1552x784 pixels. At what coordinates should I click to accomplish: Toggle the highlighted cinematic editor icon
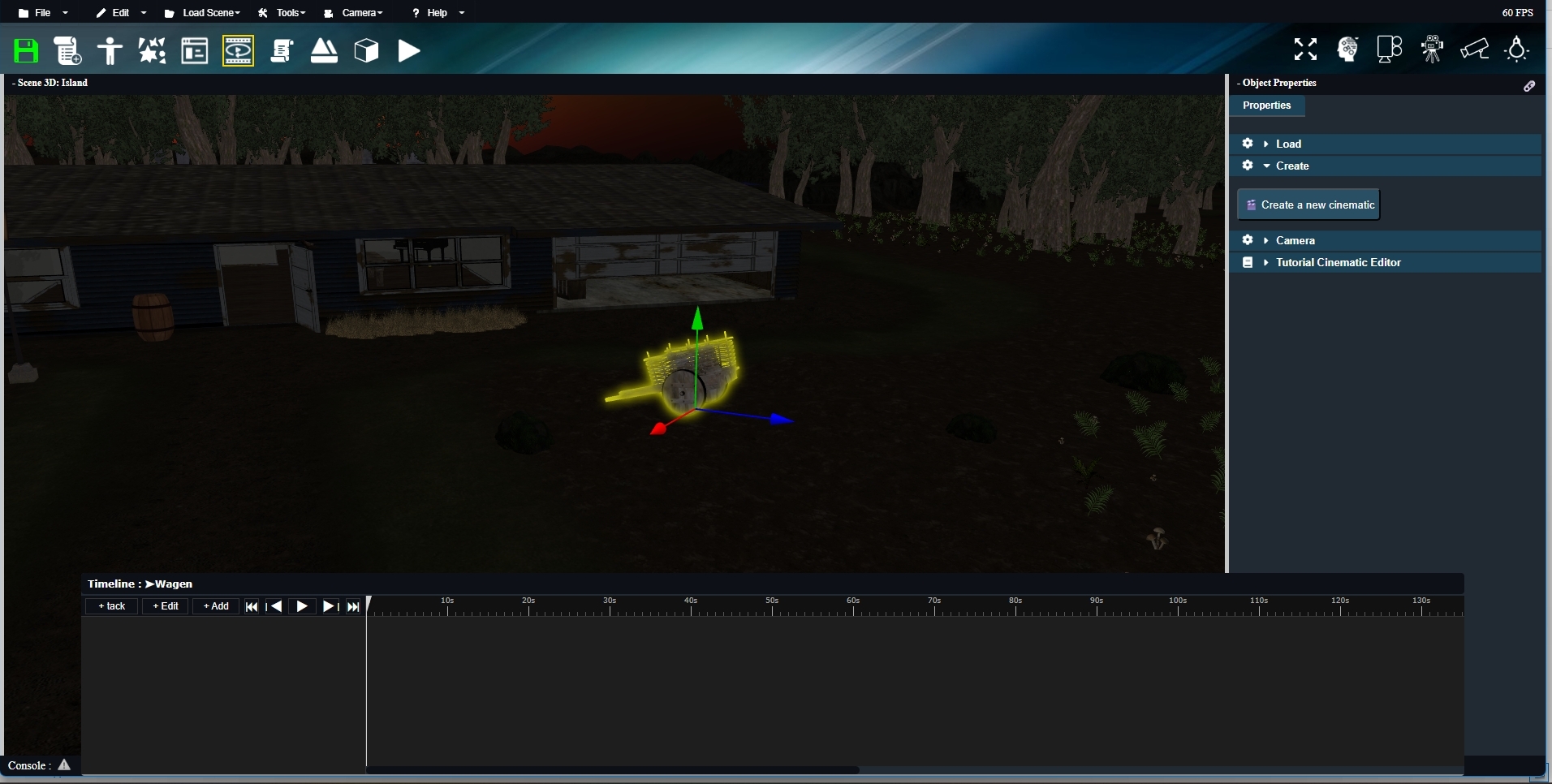[238, 51]
